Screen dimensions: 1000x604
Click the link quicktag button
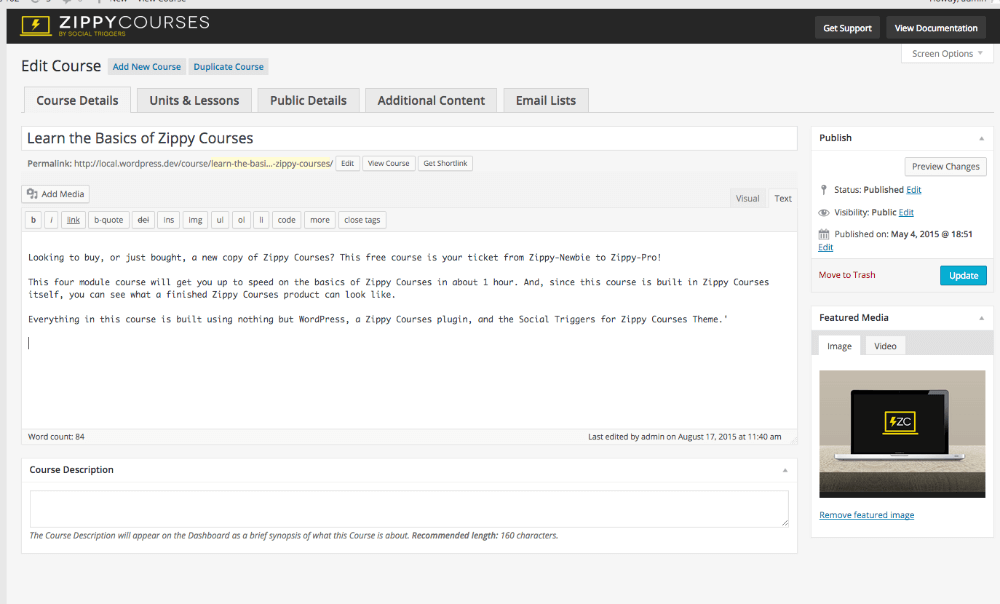pyautogui.click(x=73, y=220)
